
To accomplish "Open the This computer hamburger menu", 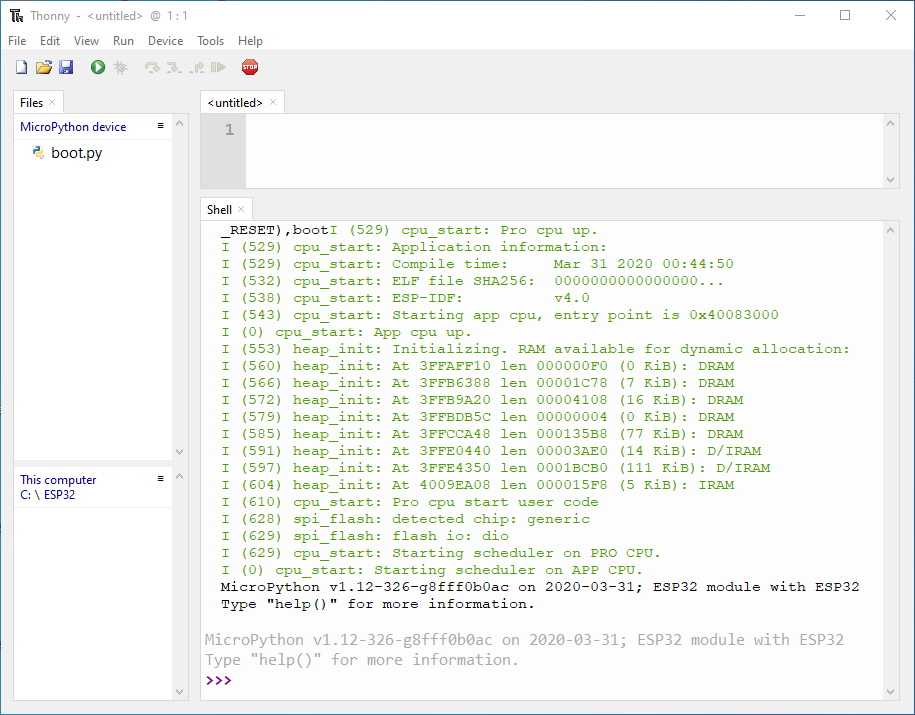I will (x=160, y=479).
